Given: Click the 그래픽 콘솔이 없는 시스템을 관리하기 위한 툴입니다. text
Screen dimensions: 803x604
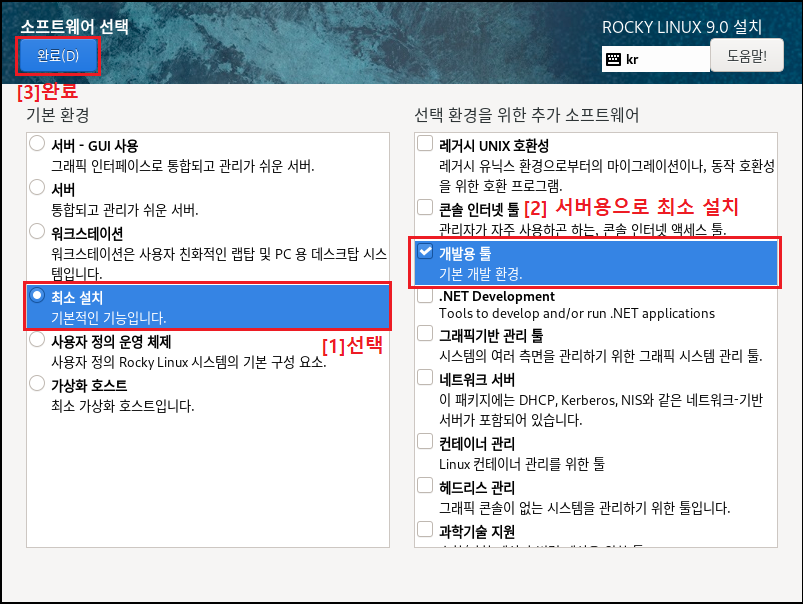Looking at the screenshot, I should [584, 508].
